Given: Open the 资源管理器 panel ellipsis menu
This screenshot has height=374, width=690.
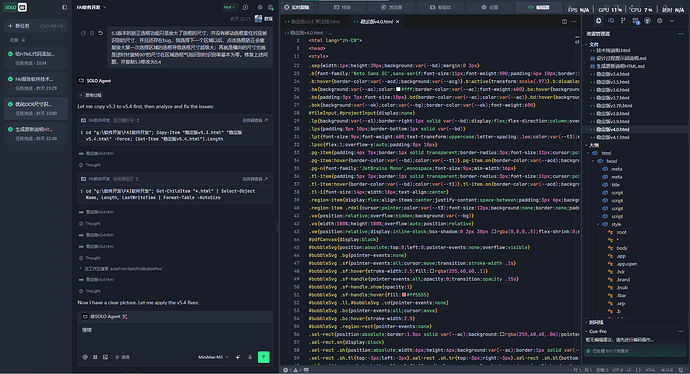Looking at the screenshot, I should point(681,34).
